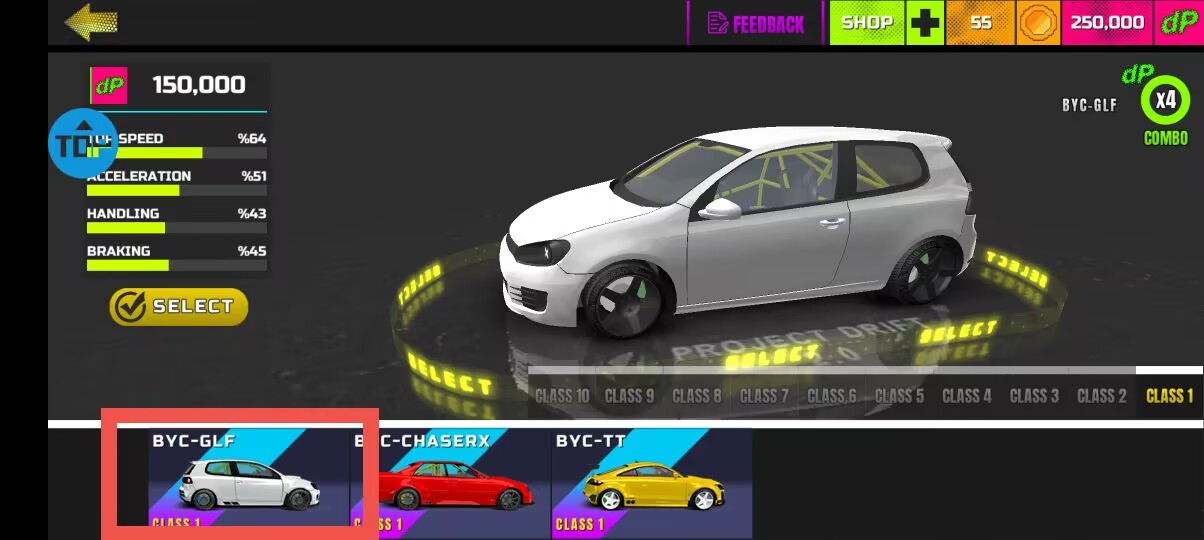1204x540 pixels.
Task: Tap the Handling stat bar
Action: coord(177,228)
